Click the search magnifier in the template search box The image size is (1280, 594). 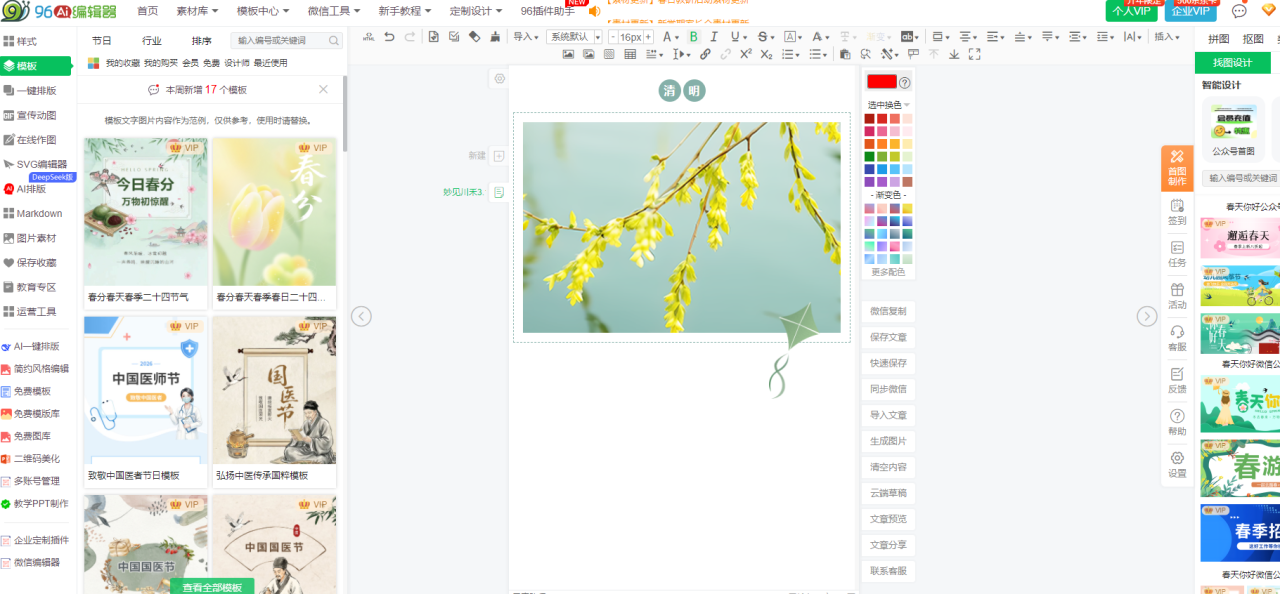(x=334, y=41)
